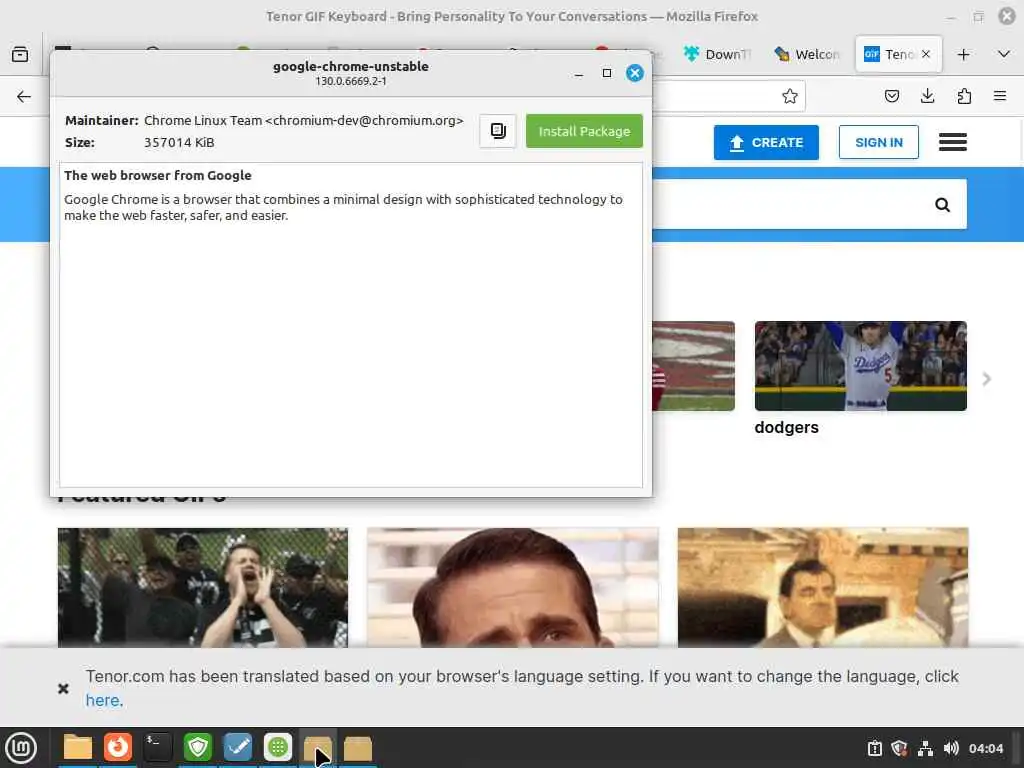Viewport: 1024px width, 768px height.
Task: Click the 'here' language link
Action: 103,701
